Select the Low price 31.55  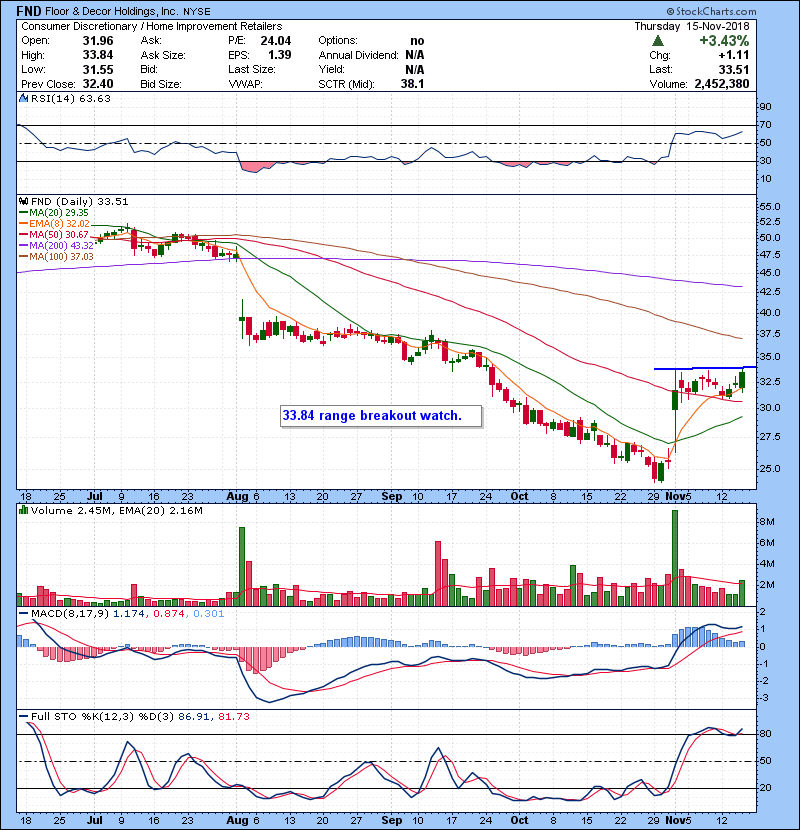click(x=98, y=70)
